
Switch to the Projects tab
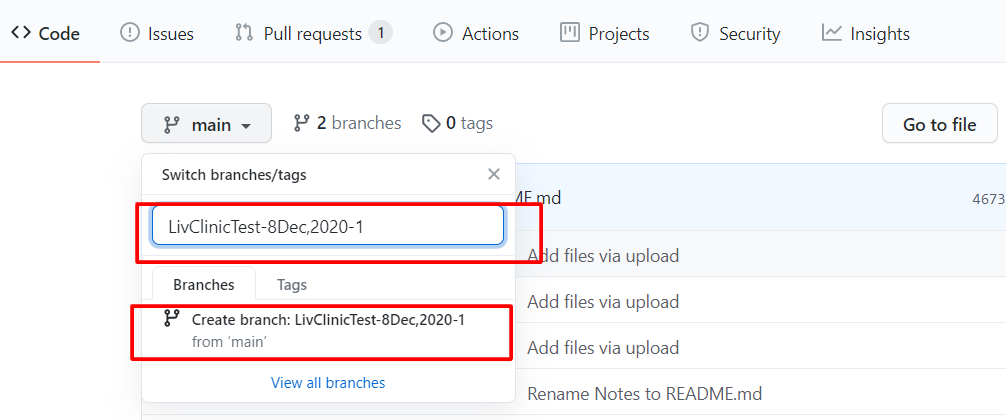click(605, 33)
